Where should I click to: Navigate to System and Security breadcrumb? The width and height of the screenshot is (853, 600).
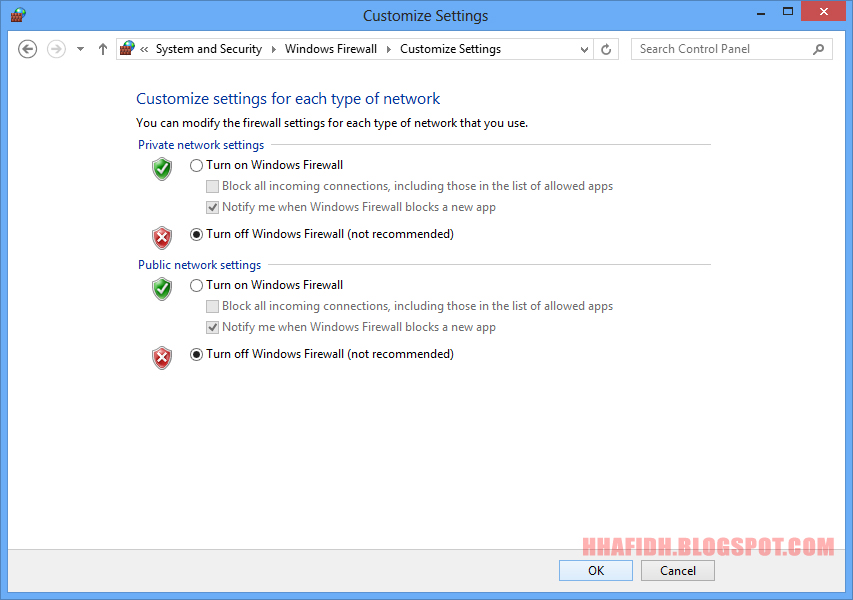(209, 48)
